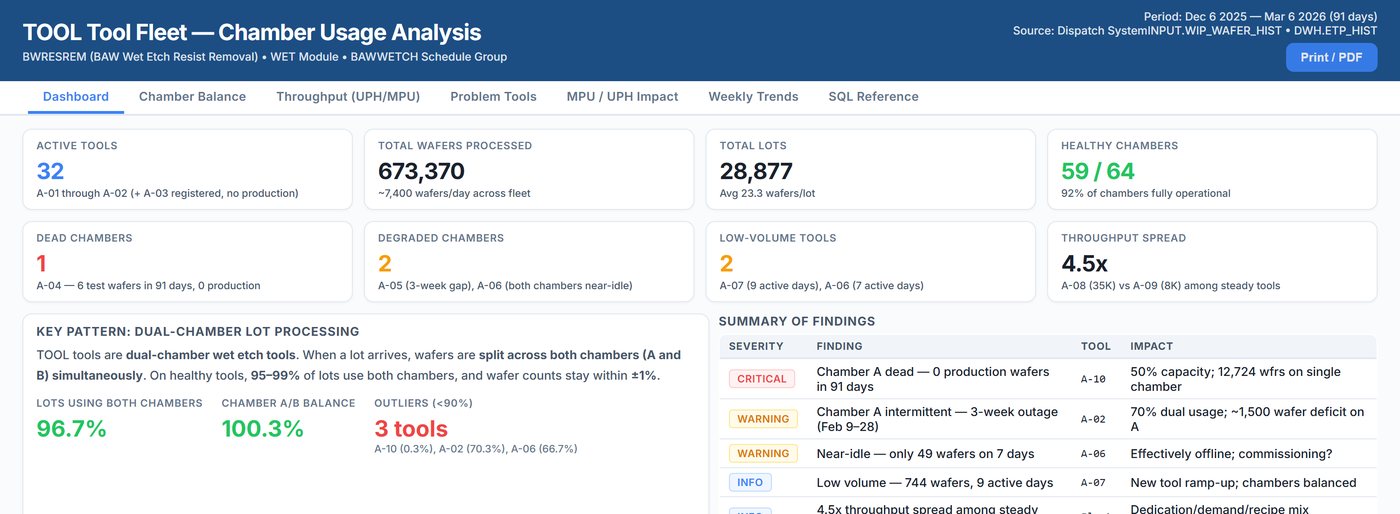The width and height of the screenshot is (1400, 514).
Task: Click '92% of chambers fully operational' note
Action: click(1145, 193)
